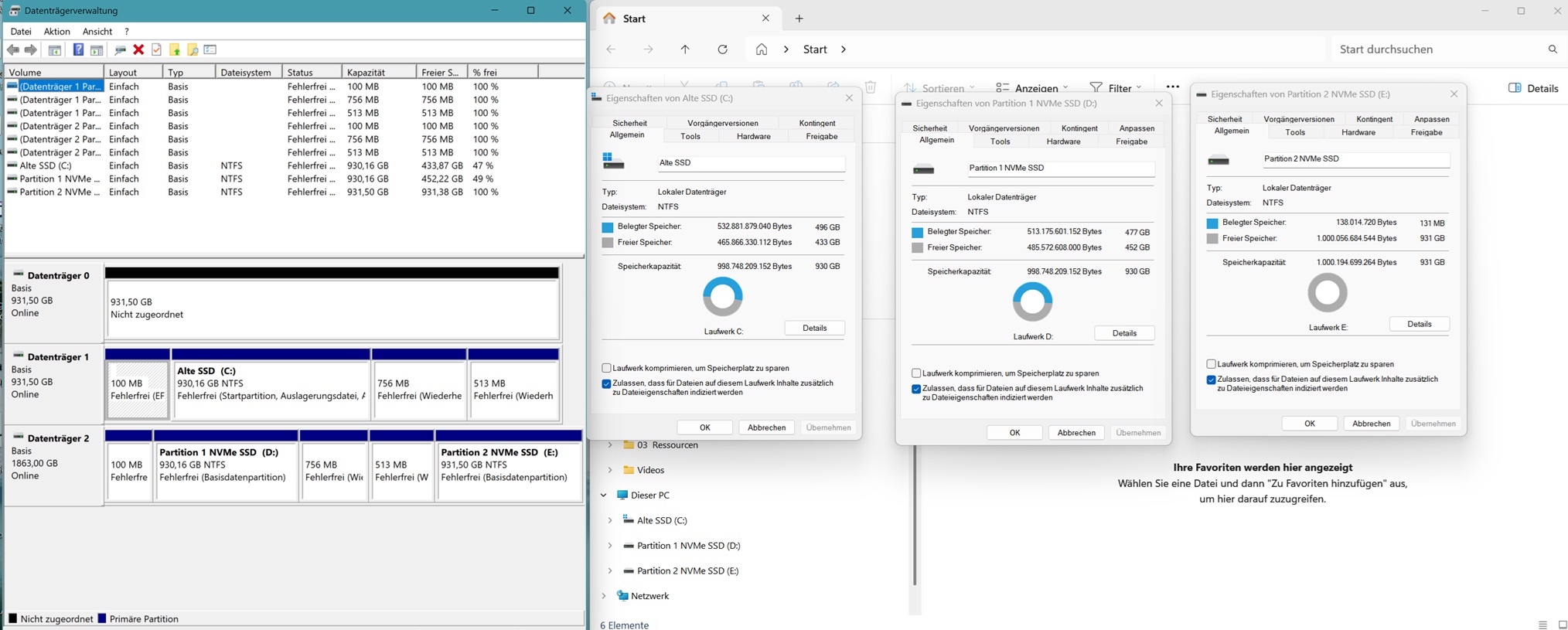This screenshot has width=1568, height=630.
Task: Open the Datei menu
Action: 21,32
